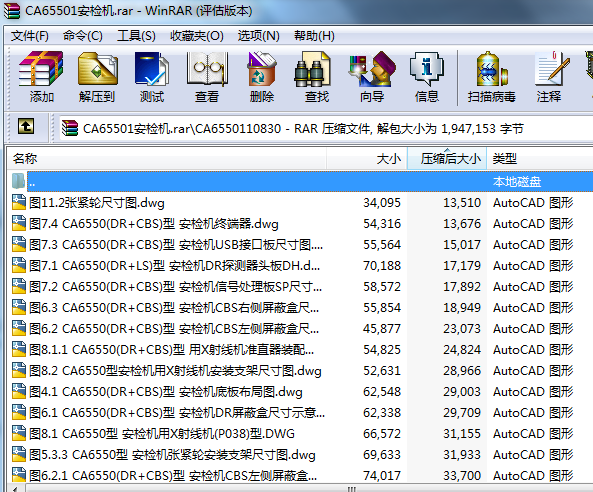This screenshot has height=492, width=593.
Task: Click packed size value 13,676
Action: (462, 224)
